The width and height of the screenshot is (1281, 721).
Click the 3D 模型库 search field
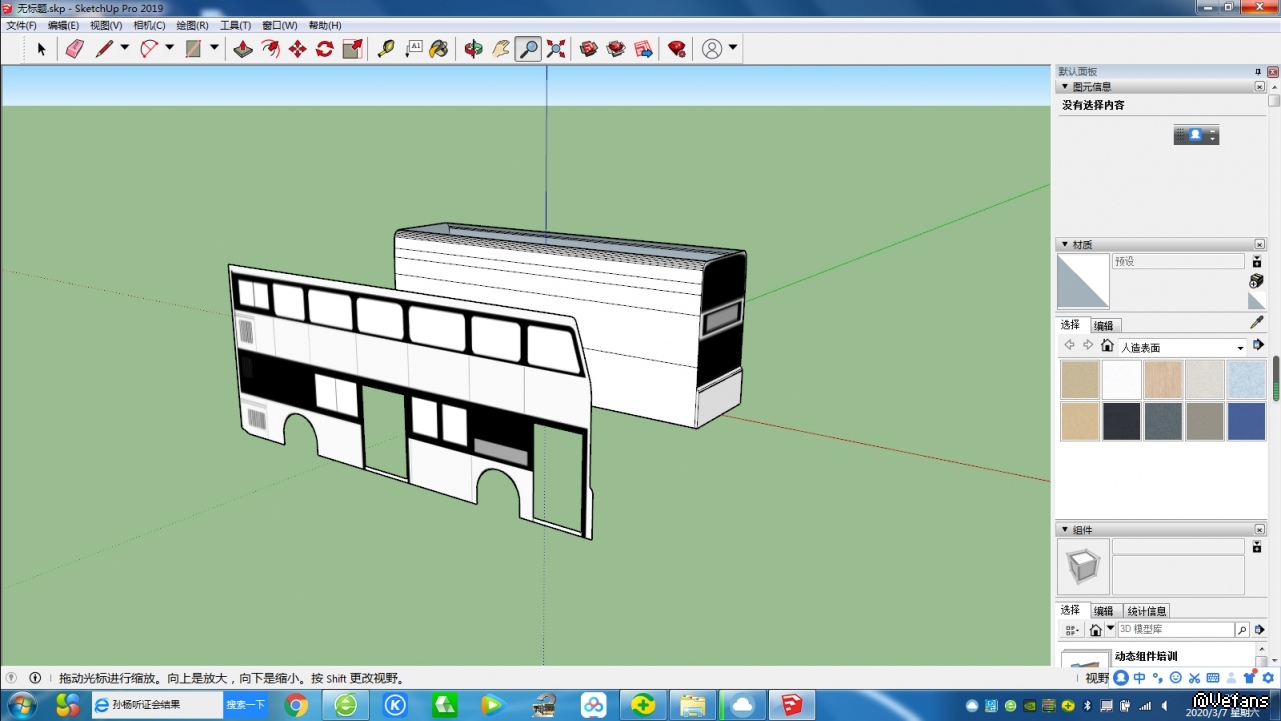1175,630
